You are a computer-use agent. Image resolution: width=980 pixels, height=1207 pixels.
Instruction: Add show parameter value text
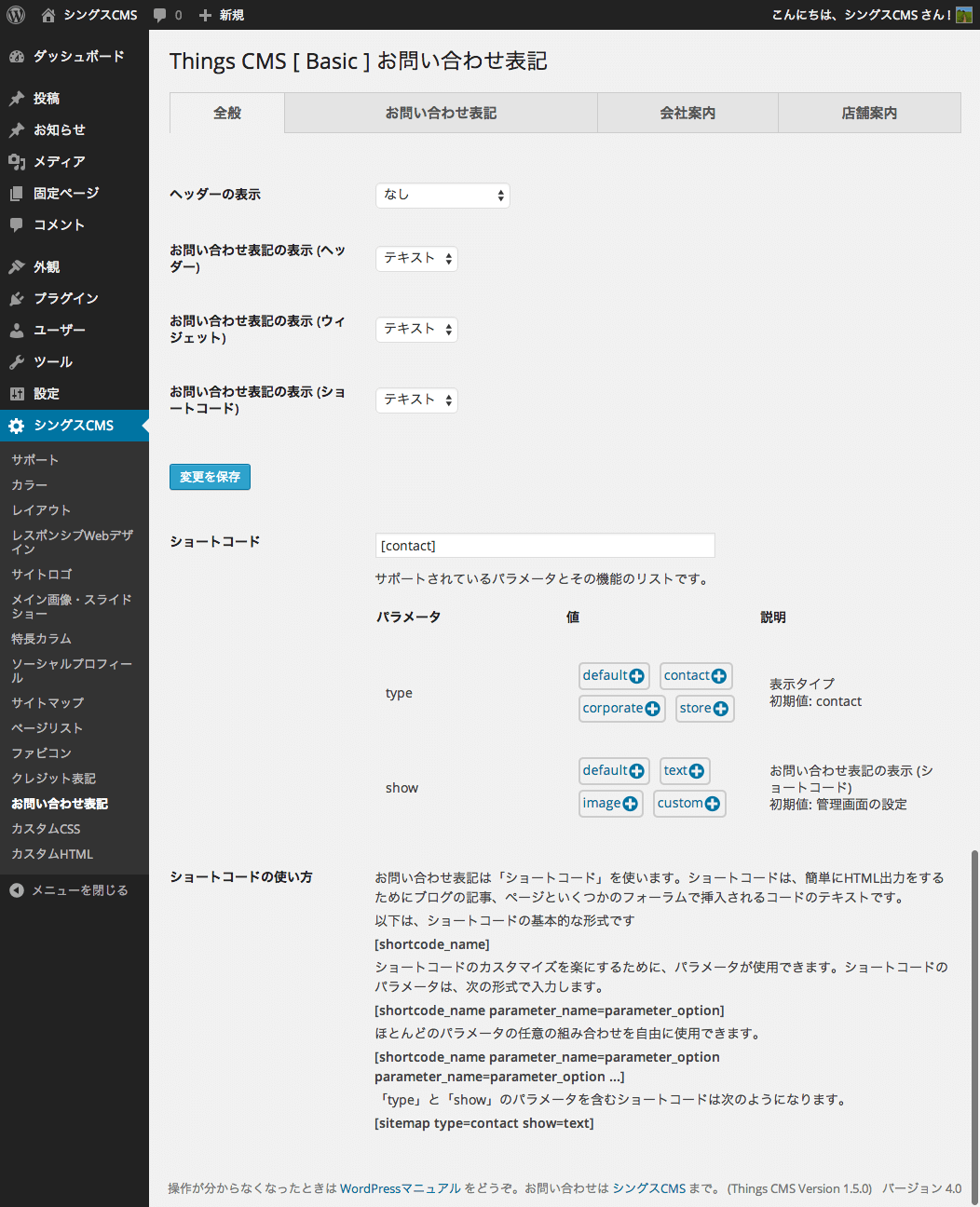[x=685, y=771]
